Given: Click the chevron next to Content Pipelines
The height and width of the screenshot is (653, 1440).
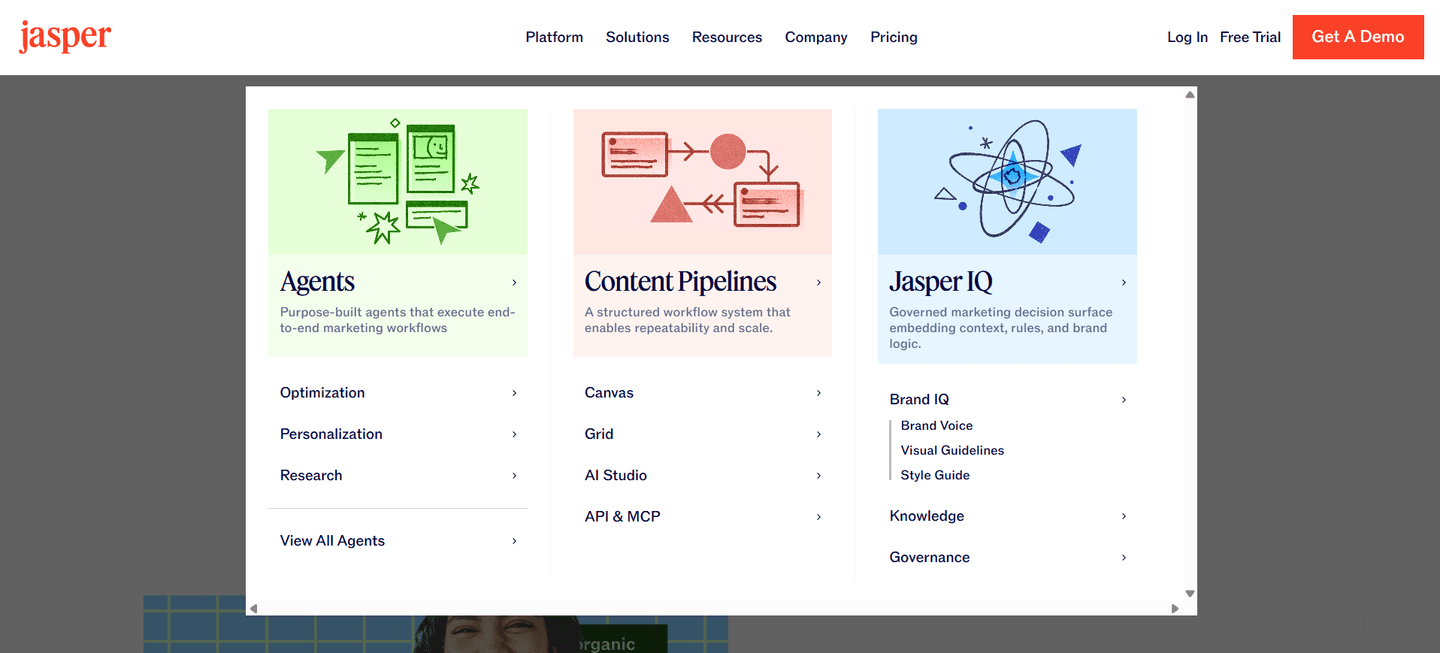Looking at the screenshot, I should point(818,283).
